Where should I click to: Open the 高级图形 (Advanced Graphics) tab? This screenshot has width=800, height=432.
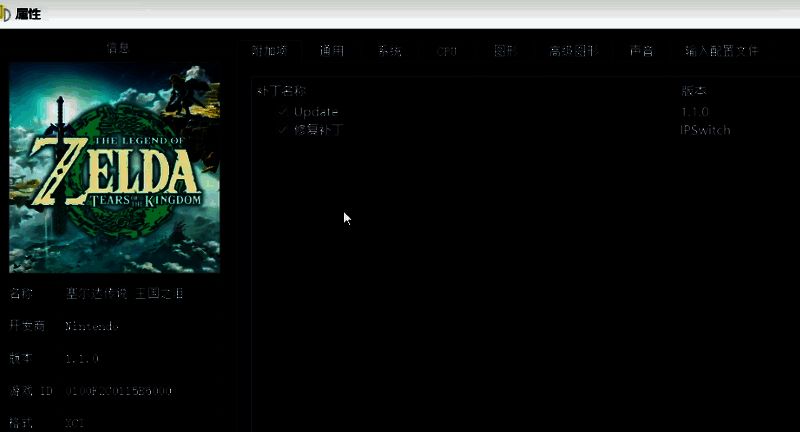pos(574,50)
